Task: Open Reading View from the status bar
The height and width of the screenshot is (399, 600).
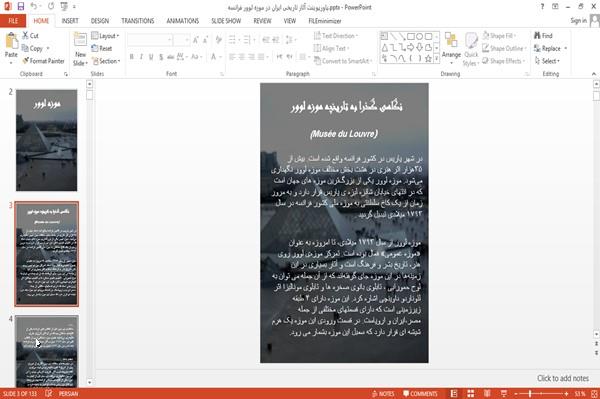Action: click(487, 393)
